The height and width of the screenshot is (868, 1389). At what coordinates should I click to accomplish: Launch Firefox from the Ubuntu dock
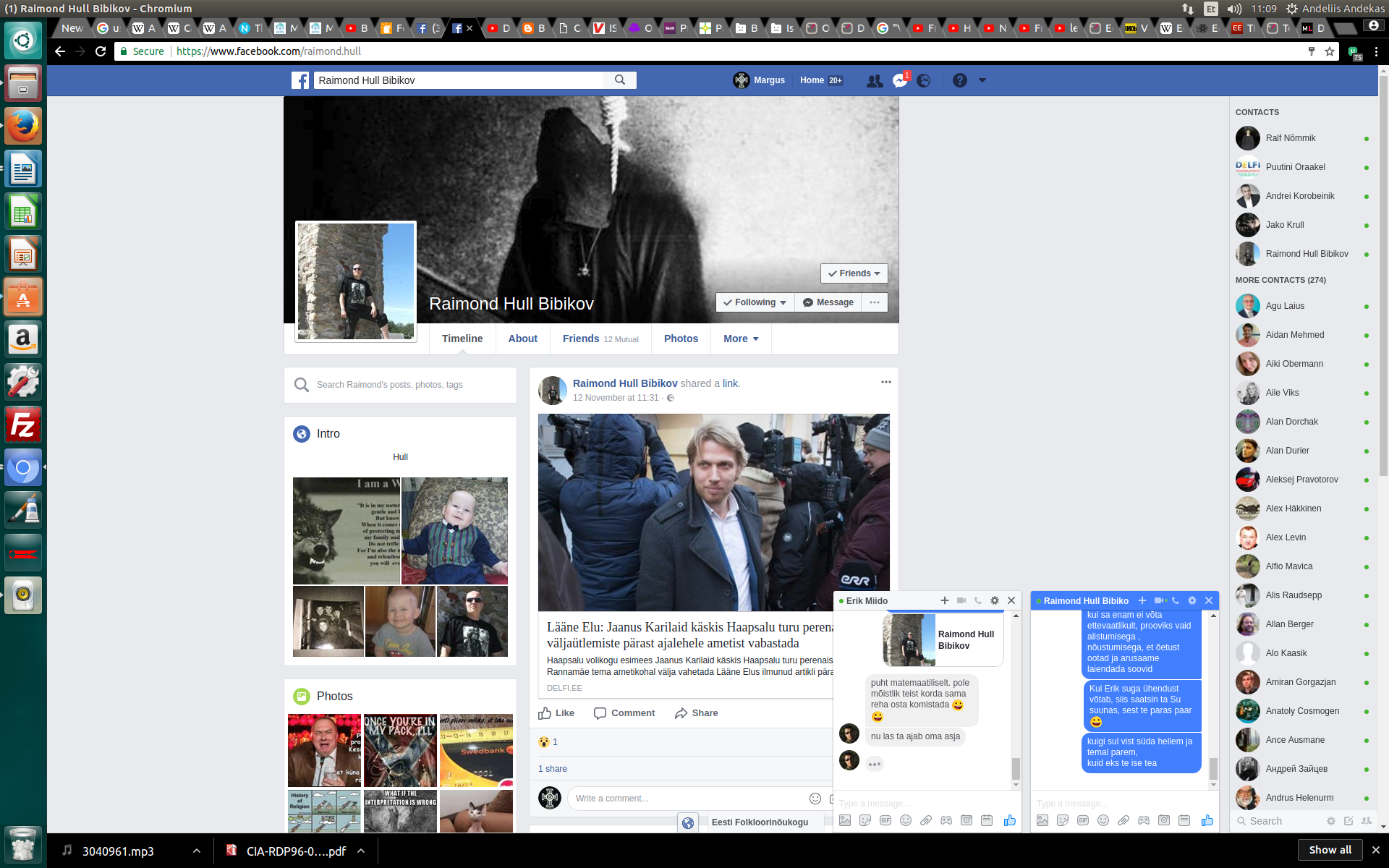coord(23,127)
